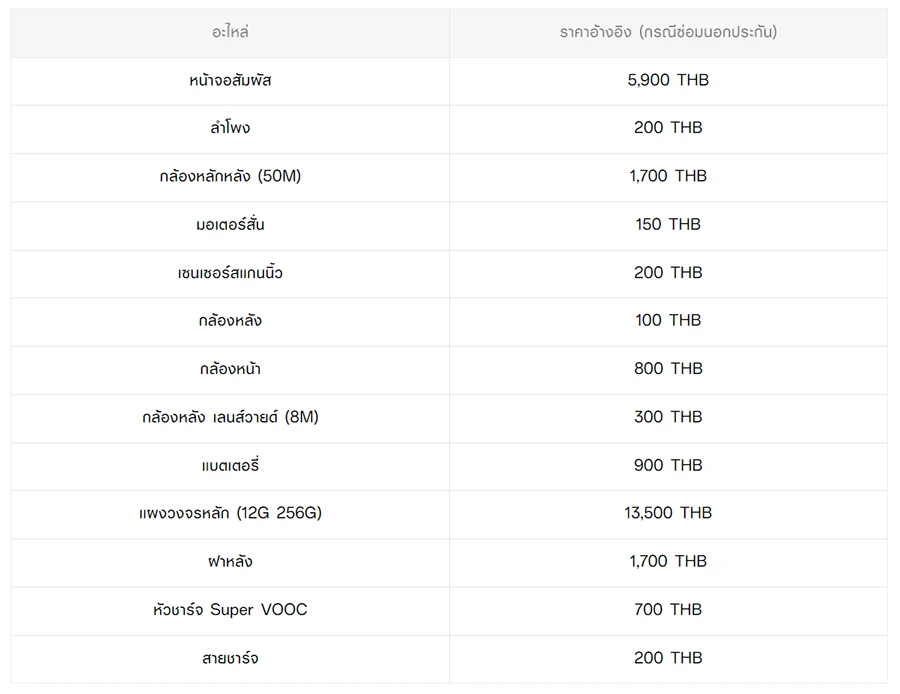Image resolution: width=900 pixels, height=694 pixels.
Task: Select the แบตเตอรี่ part name
Action: point(230,465)
